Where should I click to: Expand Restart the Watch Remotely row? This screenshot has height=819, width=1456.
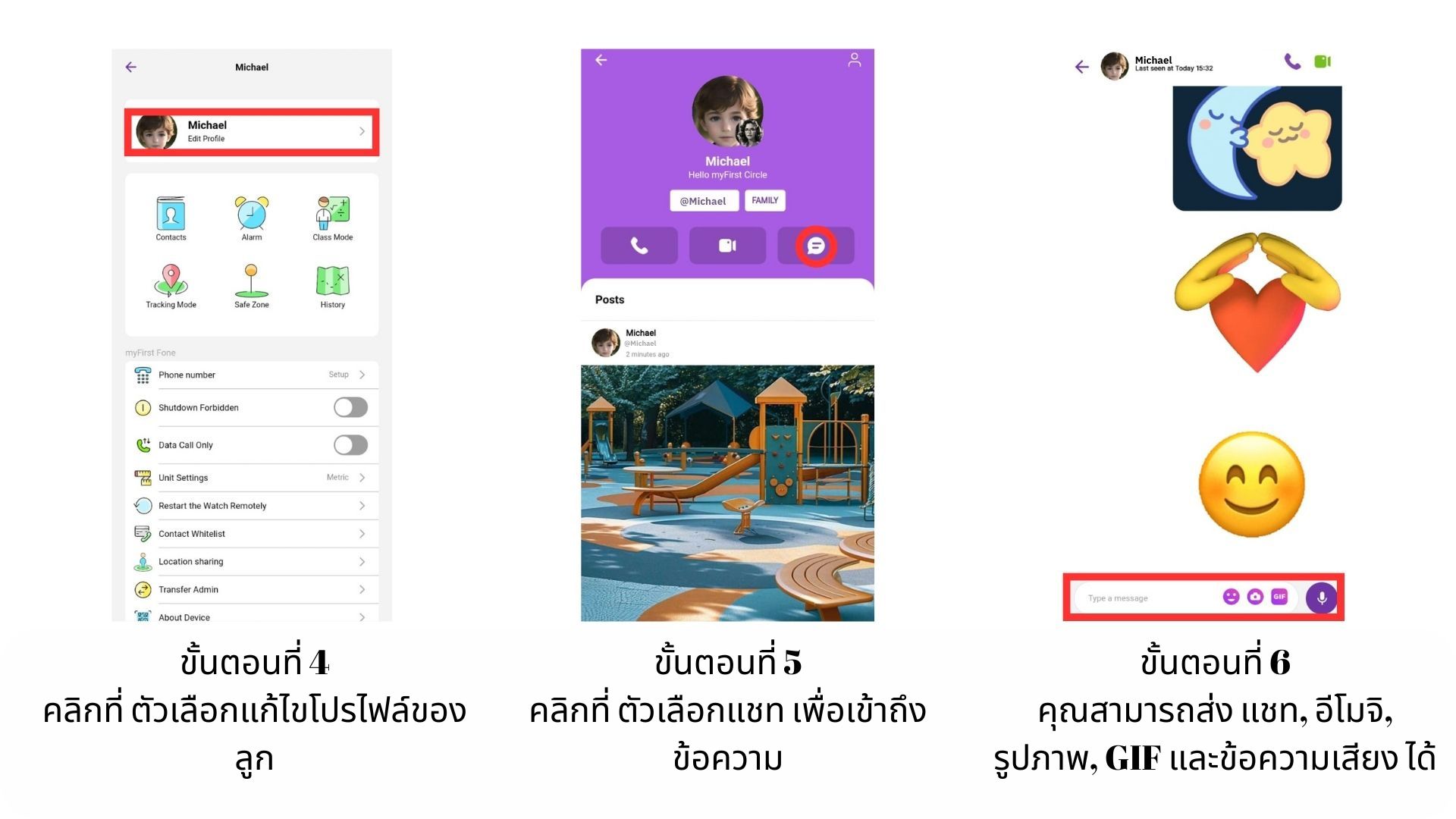click(x=252, y=506)
